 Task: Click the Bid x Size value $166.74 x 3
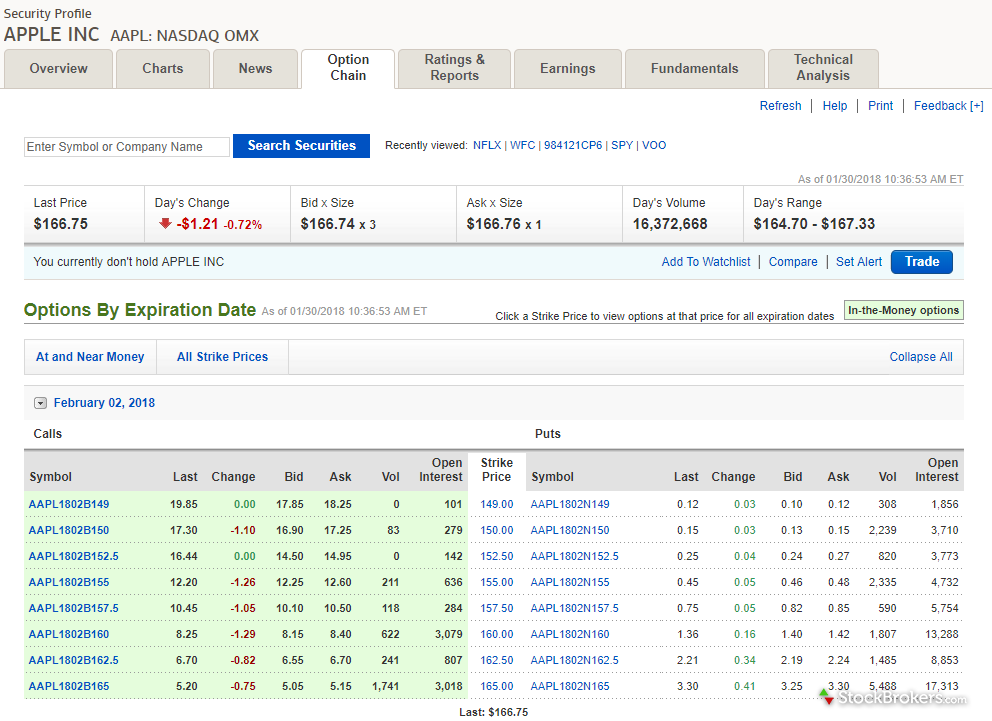pyautogui.click(x=338, y=224)
